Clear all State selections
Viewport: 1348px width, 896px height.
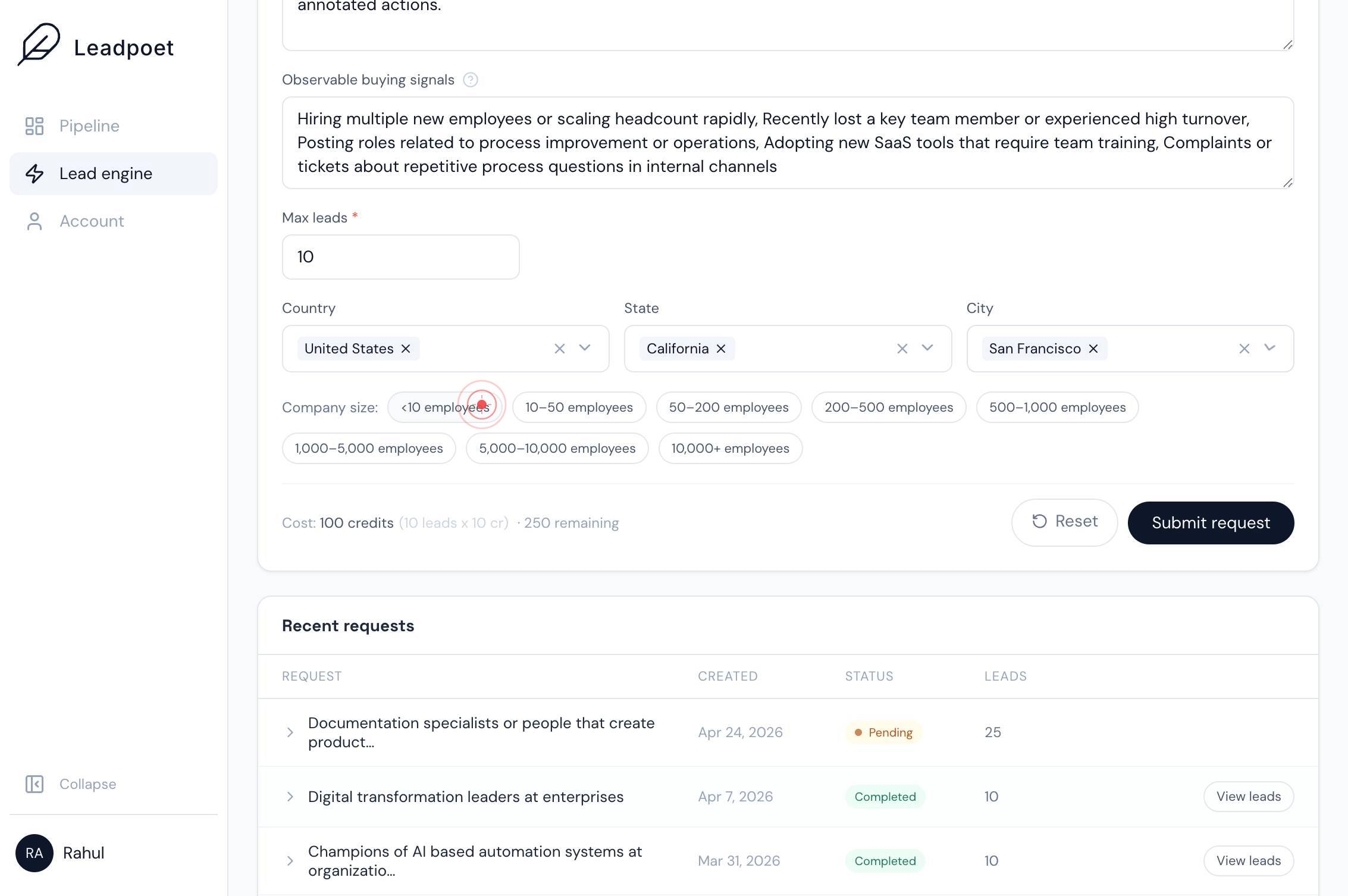coord(902,349)
